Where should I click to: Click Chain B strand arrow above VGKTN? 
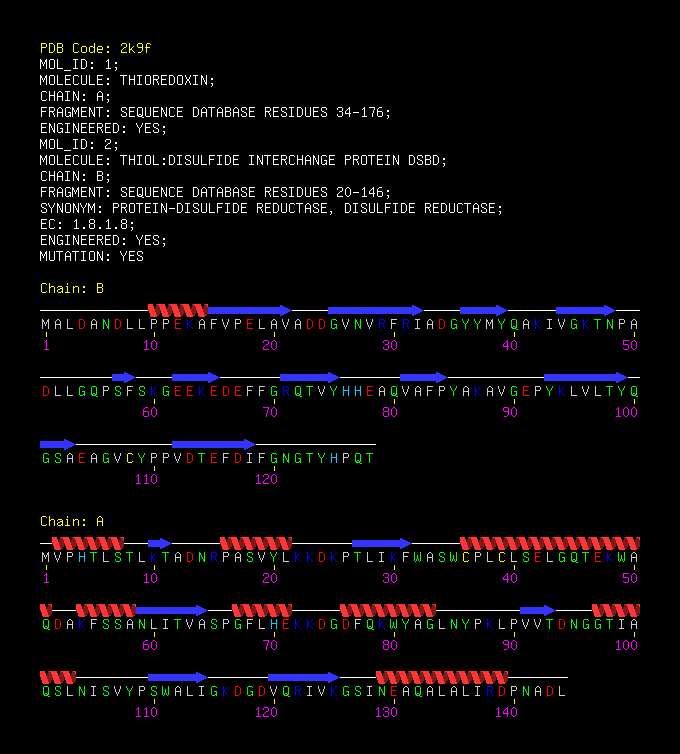coord(585,310)
